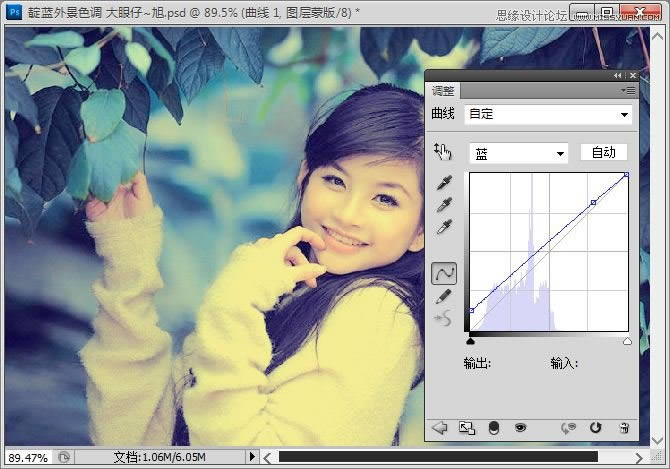Screen dimensions: 670x469
Task: Toggle layer visibility eye in Adjustments panel
Action: (520, 427)
